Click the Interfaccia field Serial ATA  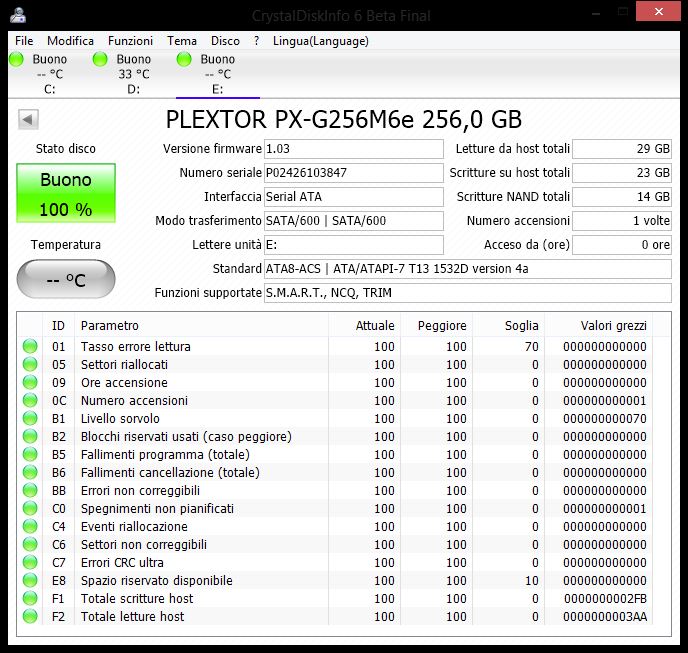(x=354, y=197)
